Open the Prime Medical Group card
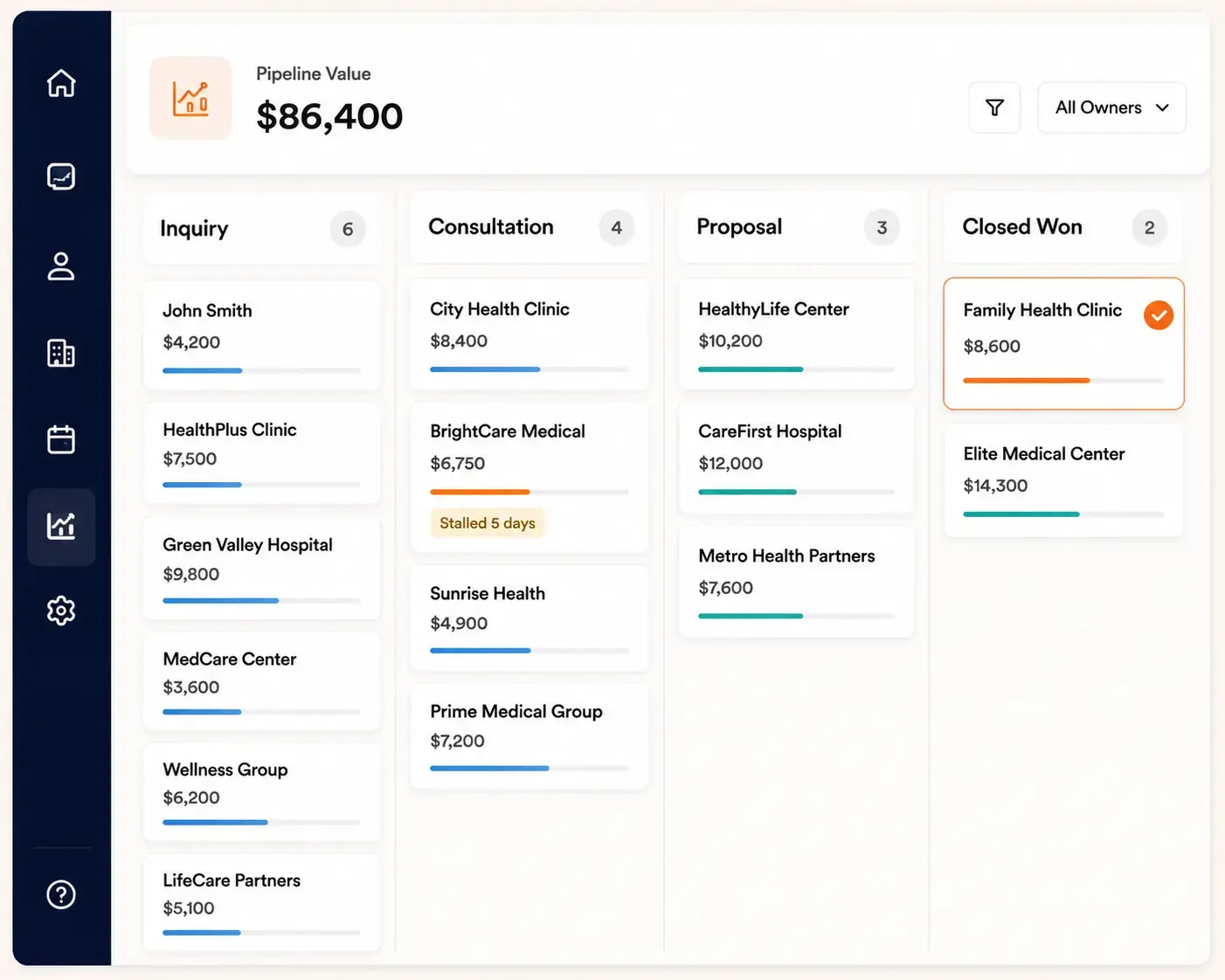The width and height of the screenshot is (1225, 980). click(529, 737)
